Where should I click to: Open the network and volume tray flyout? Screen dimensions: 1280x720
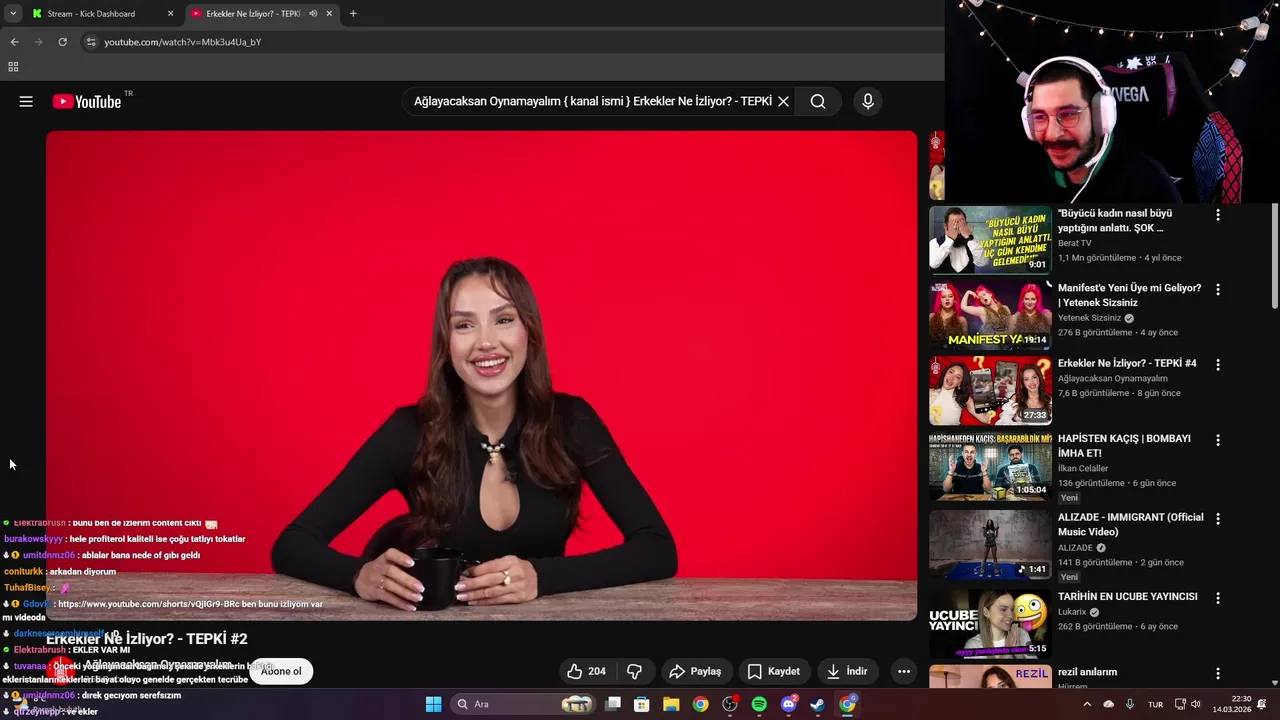click(1187, 704)
